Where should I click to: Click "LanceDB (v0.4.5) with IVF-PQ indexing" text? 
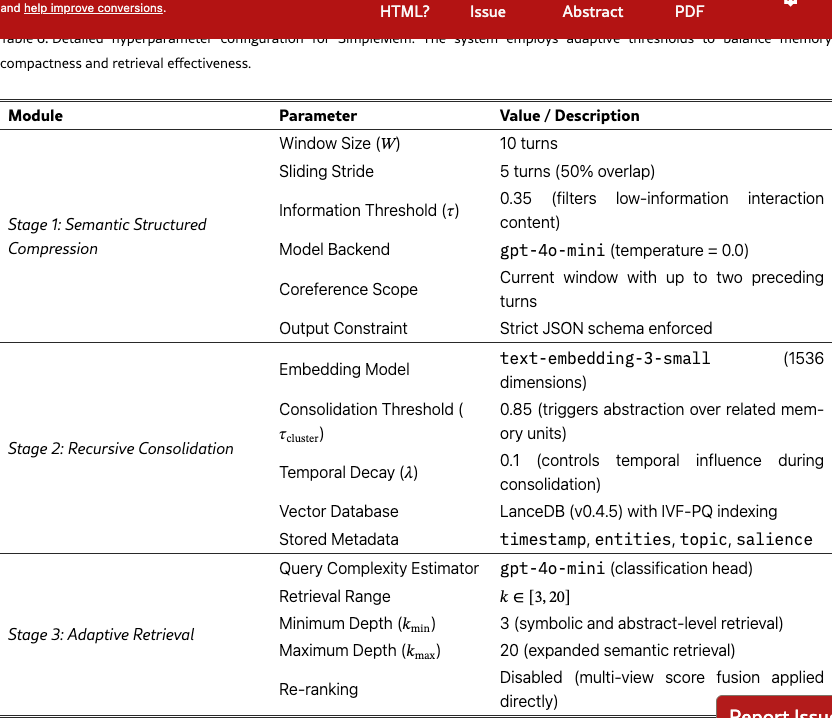638,511
